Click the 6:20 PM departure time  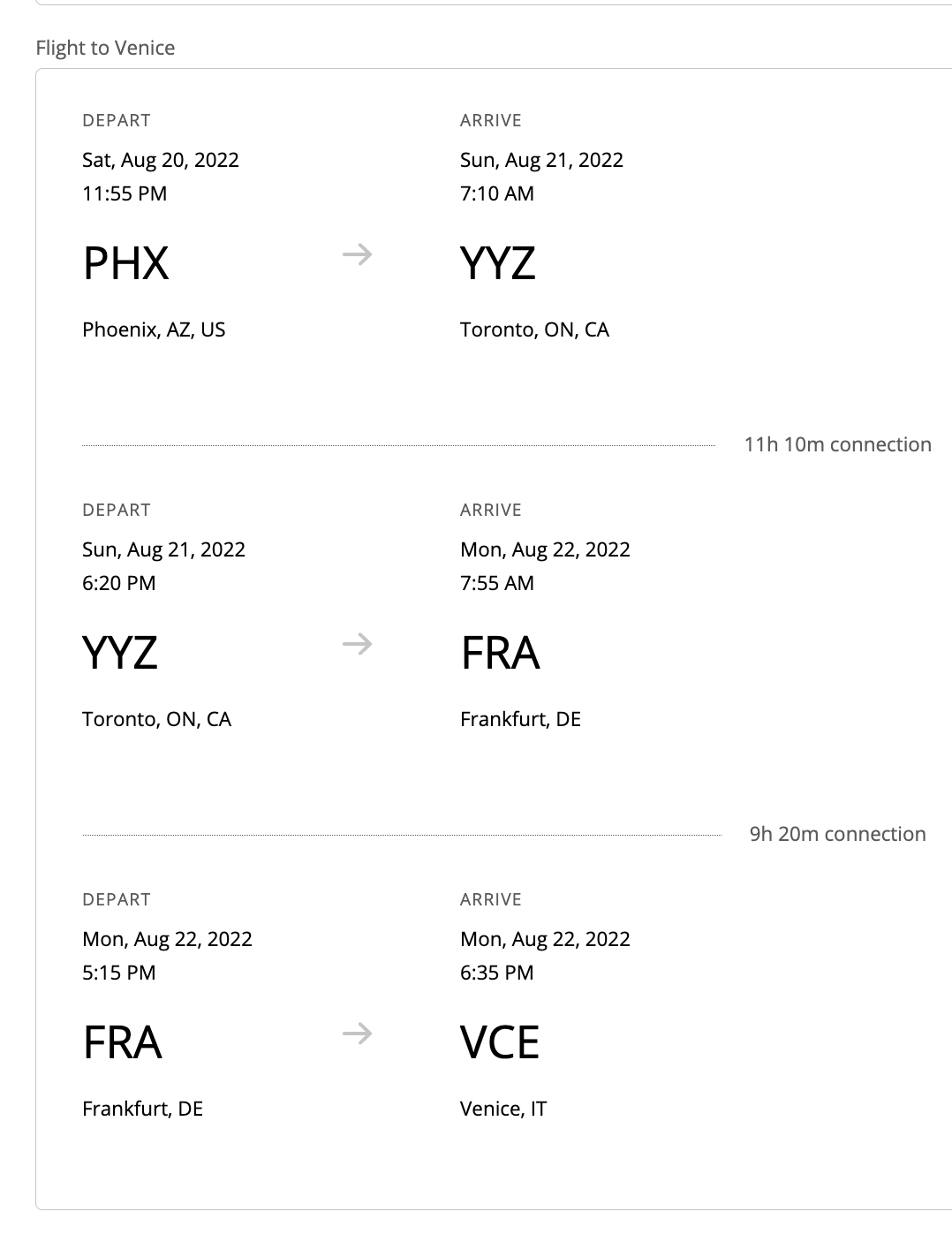119,583
